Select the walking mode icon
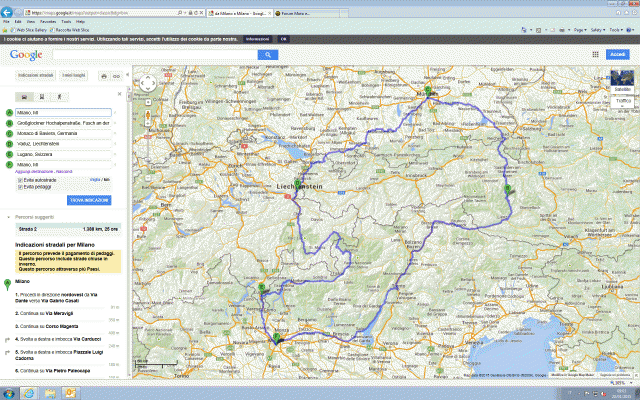 (58, 97)
